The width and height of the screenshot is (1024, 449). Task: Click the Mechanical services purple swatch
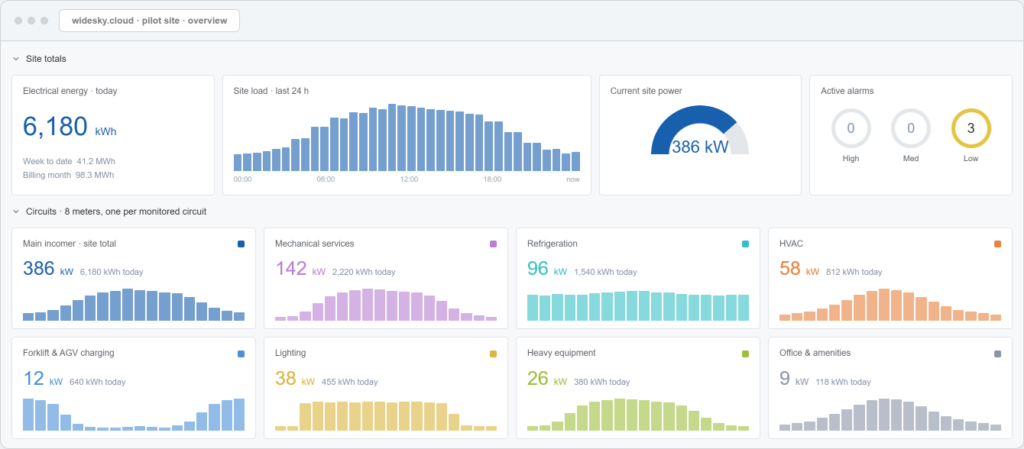click(x=493, y=244)
